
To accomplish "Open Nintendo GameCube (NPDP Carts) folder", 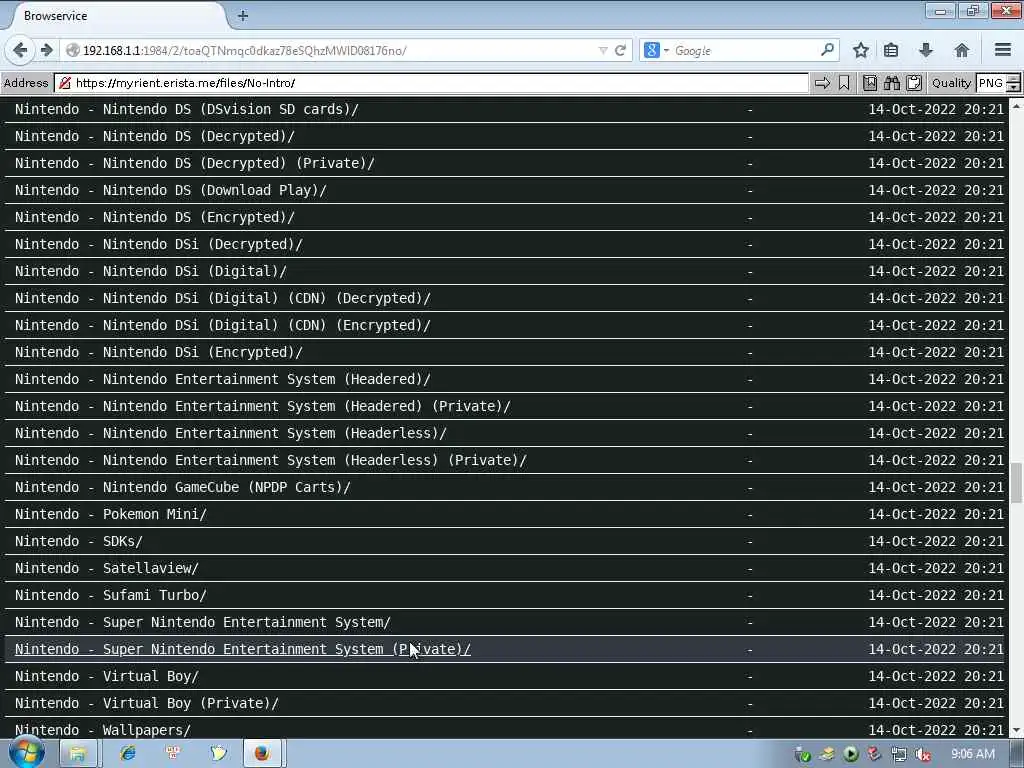I will pos(183,487).
